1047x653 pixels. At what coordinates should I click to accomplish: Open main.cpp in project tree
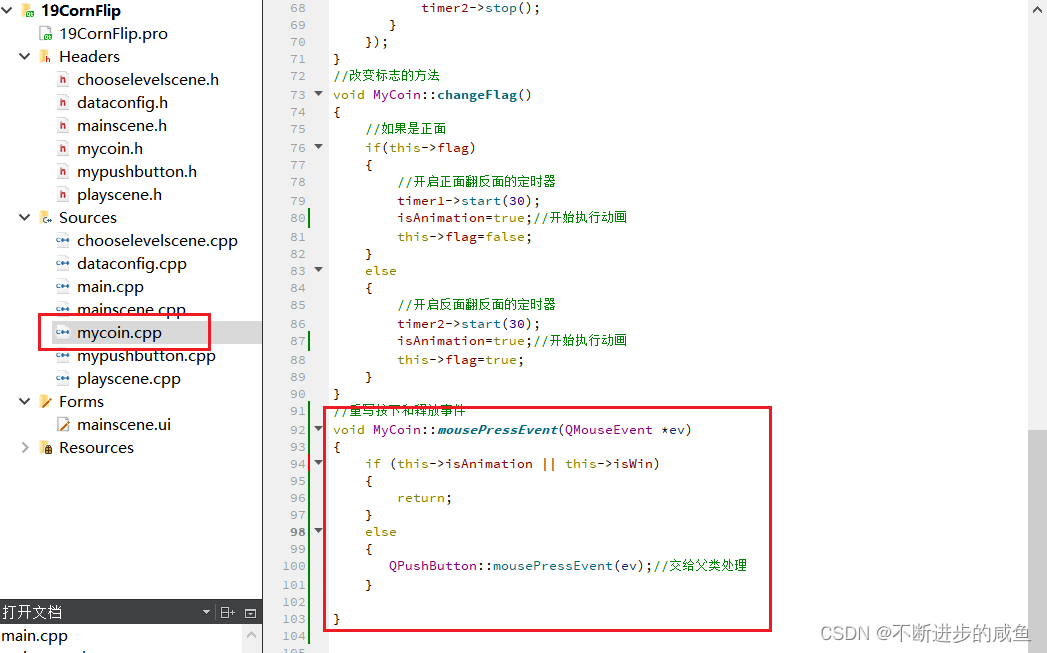coord(110,287)
